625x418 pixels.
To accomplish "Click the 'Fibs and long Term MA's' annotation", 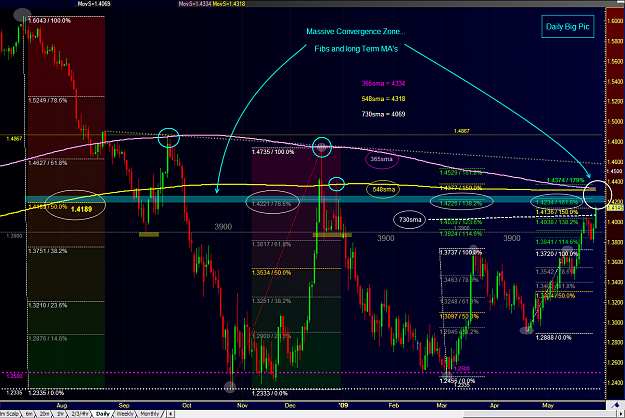I will click(356, 49).
